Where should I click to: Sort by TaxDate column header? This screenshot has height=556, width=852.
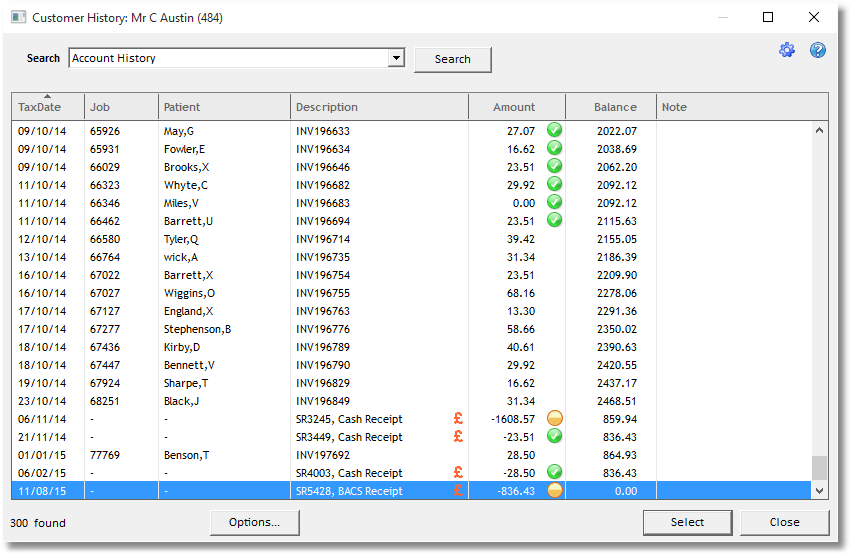pyautogui.click(x=48, y=107)
